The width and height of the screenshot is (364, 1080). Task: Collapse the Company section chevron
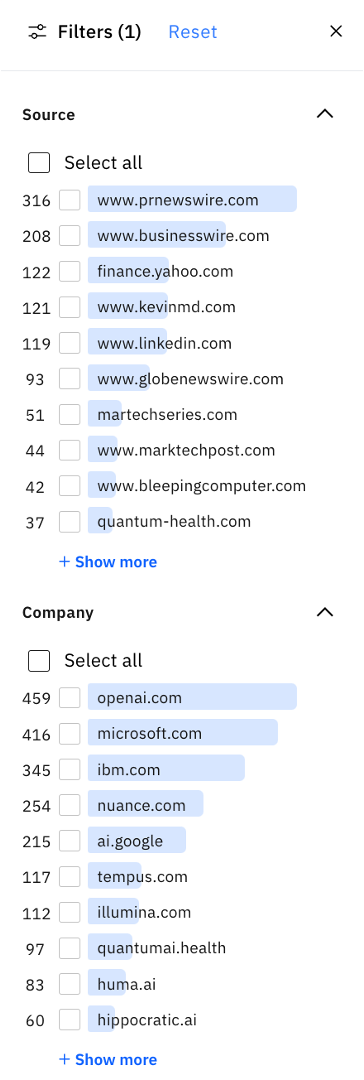pos(325,612)
